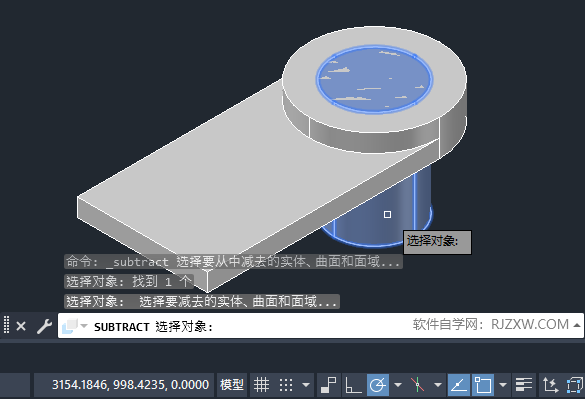Viewport: 585px width, 399px height.
Task: Select the blue cylinder top face
Action: (x=374, y=80)
